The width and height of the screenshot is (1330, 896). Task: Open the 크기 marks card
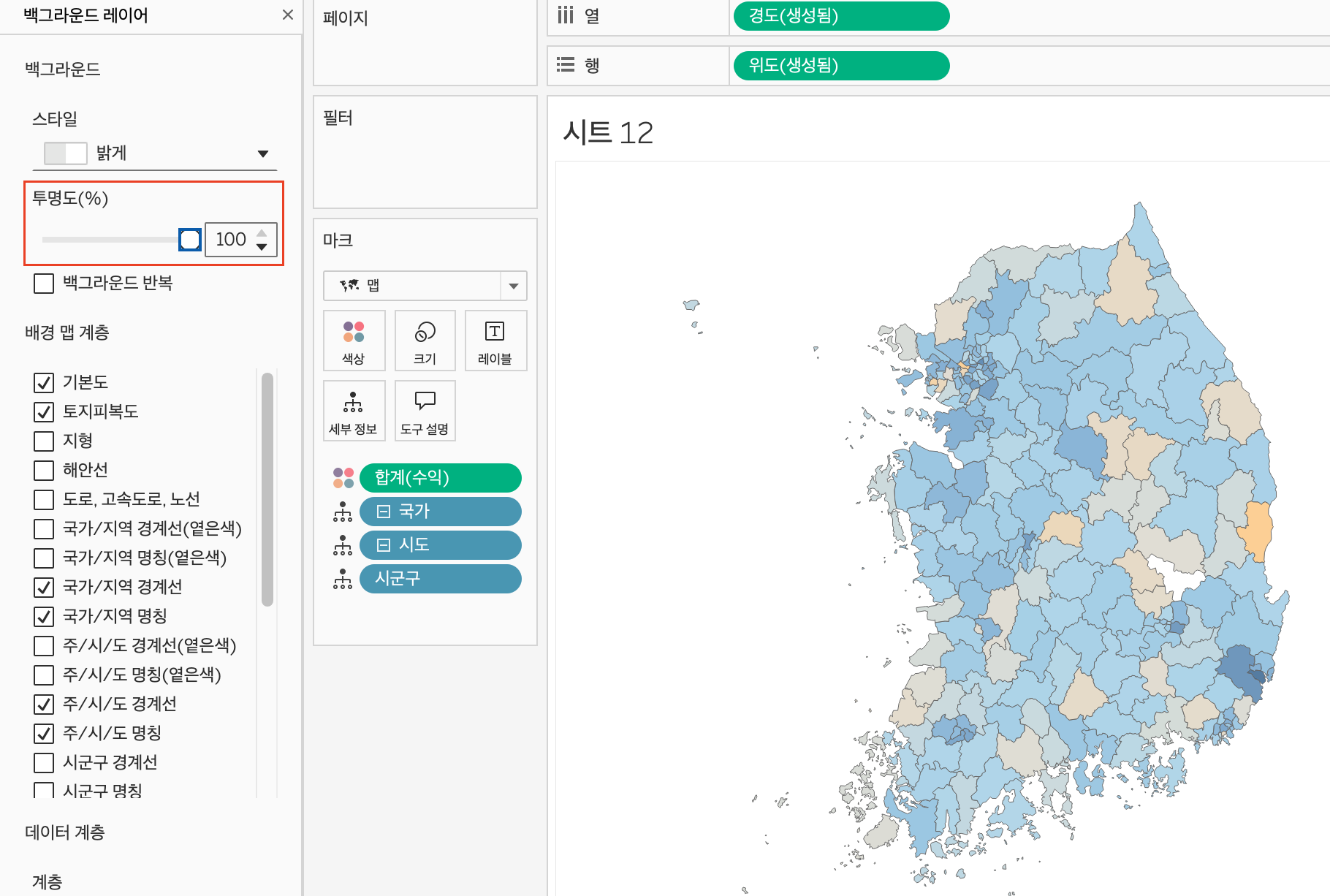click(425, 341)
